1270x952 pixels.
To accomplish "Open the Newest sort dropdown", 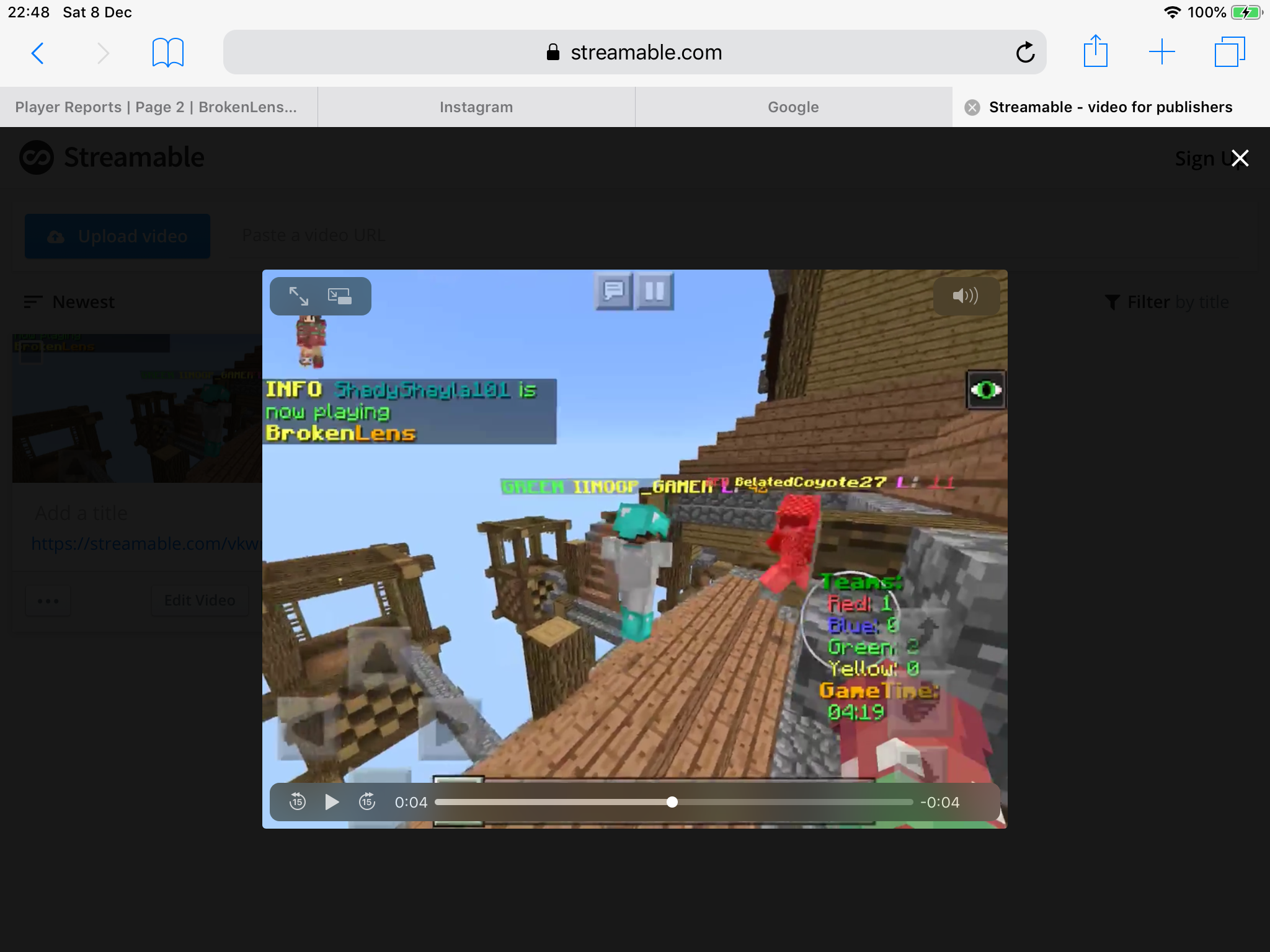I will point(69,302).
